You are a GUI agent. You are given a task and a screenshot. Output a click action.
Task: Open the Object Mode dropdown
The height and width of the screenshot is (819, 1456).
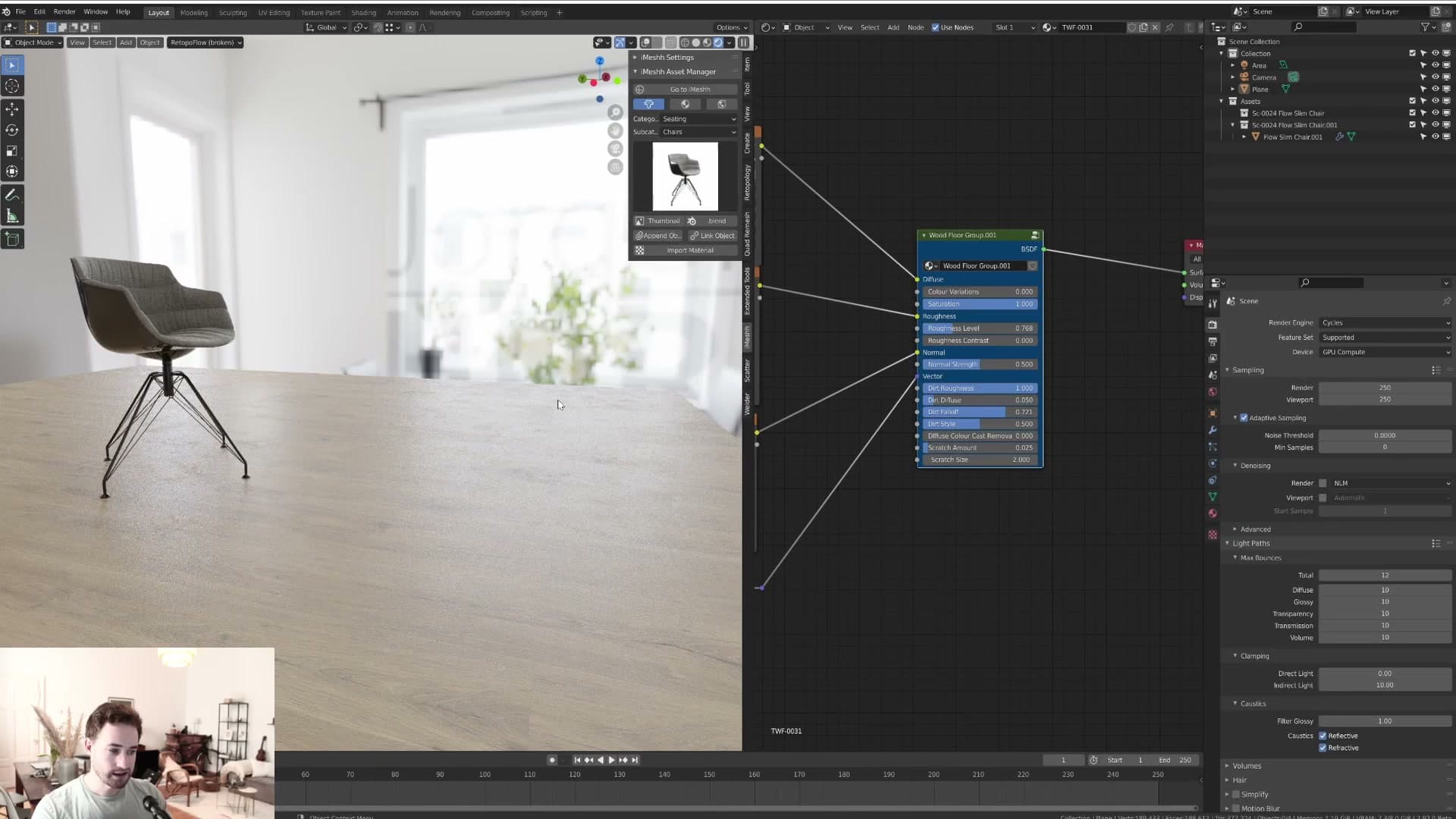tap(33, 42)
